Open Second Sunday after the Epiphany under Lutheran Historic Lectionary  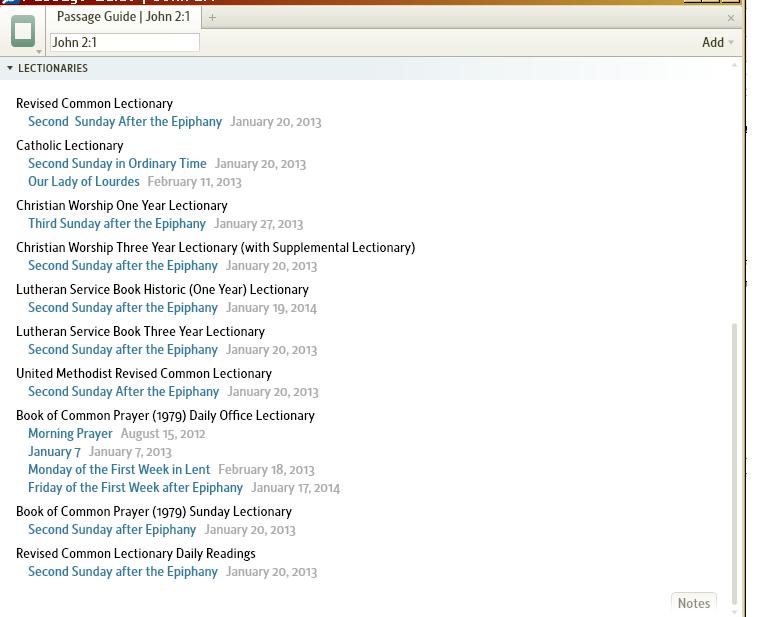(x=122, y=307)
